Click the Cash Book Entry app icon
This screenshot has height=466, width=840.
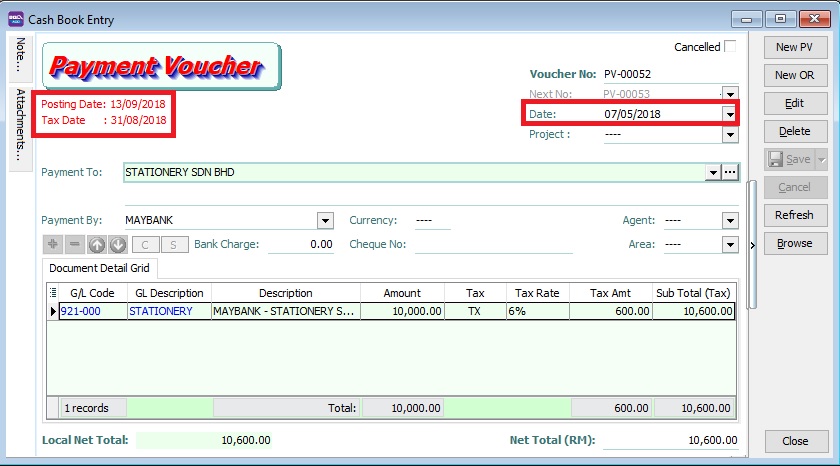pos(16,19)
